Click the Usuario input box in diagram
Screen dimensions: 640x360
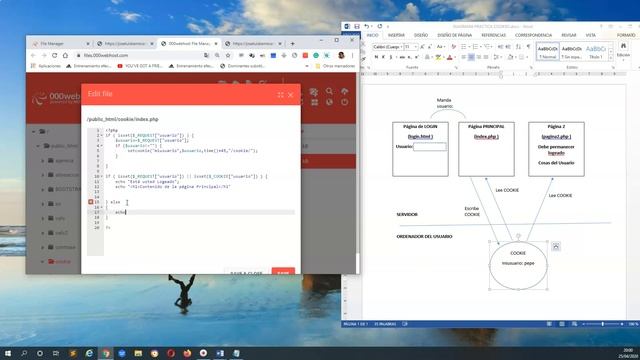(x=430, y=147)
